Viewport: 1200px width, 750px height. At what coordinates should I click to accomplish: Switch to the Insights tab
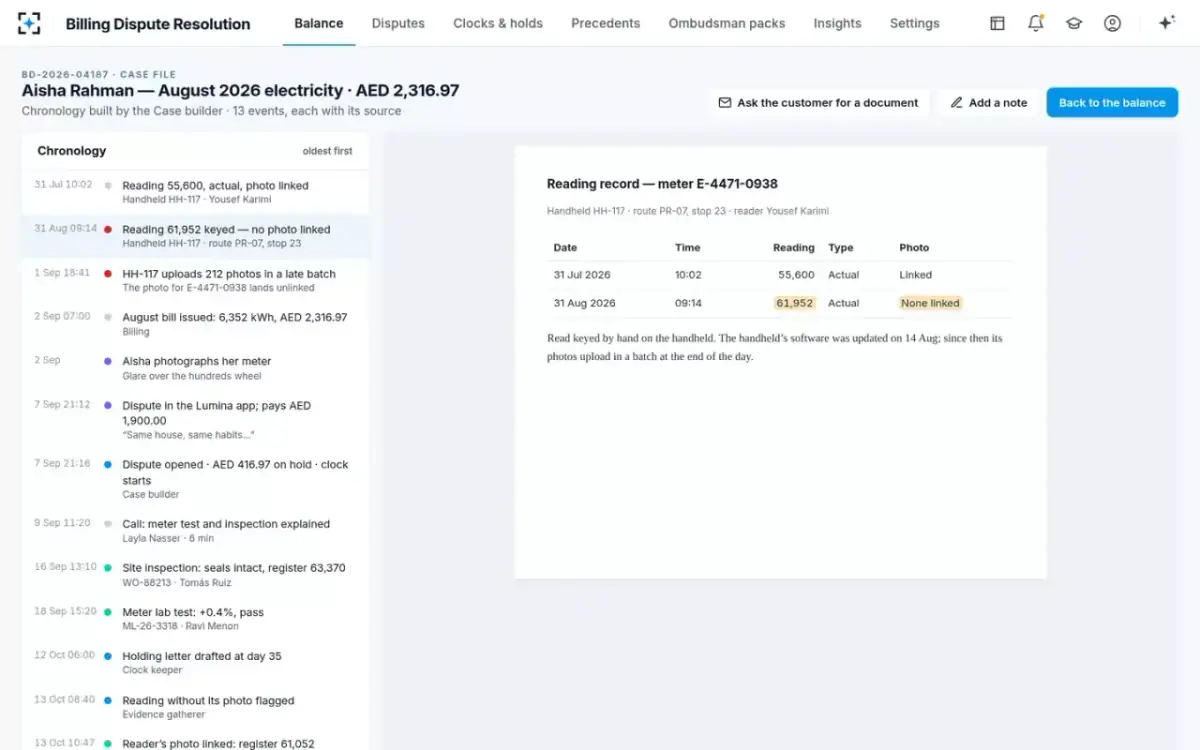pos(837,23)
